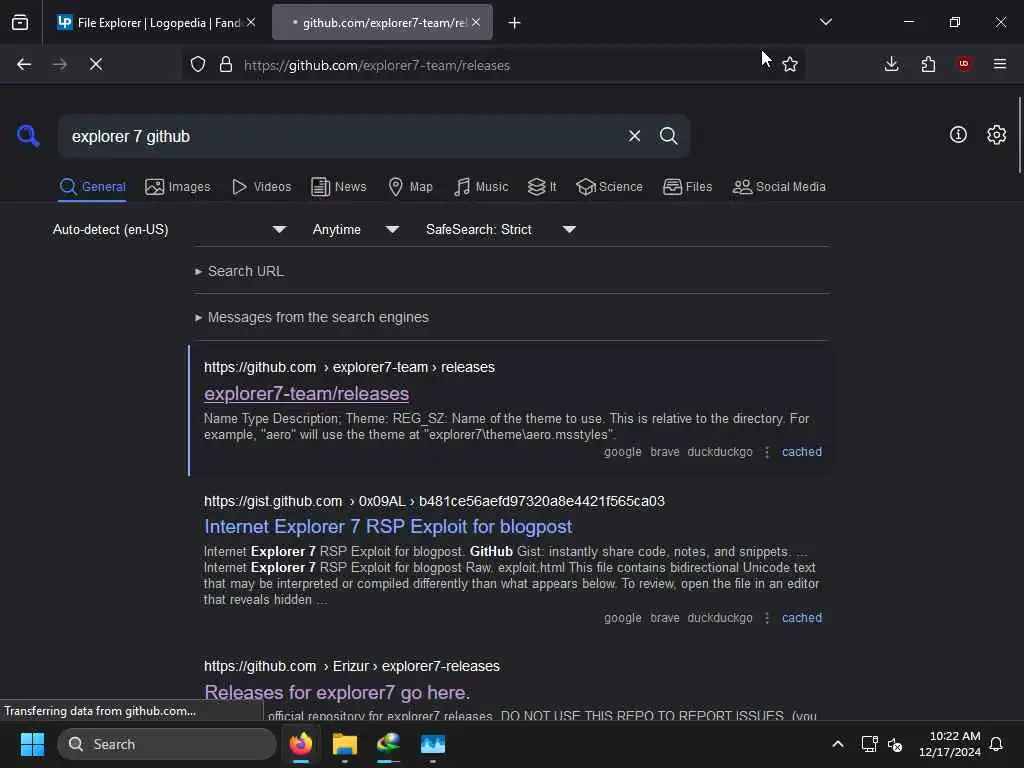Image resolution: width=1024 pixels, height=768 pixels.
Task: Expand Messages from the search engines
Action: (312, 317)
